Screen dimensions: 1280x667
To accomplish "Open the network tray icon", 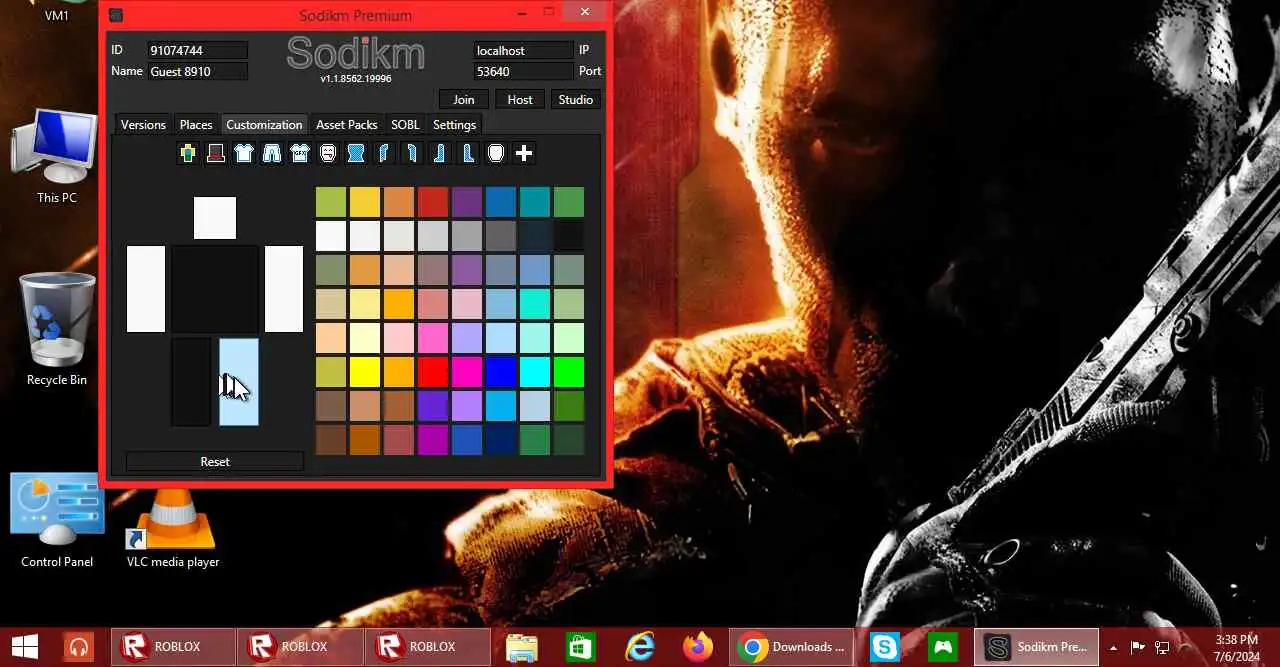I will click(x=1162, y=647).
